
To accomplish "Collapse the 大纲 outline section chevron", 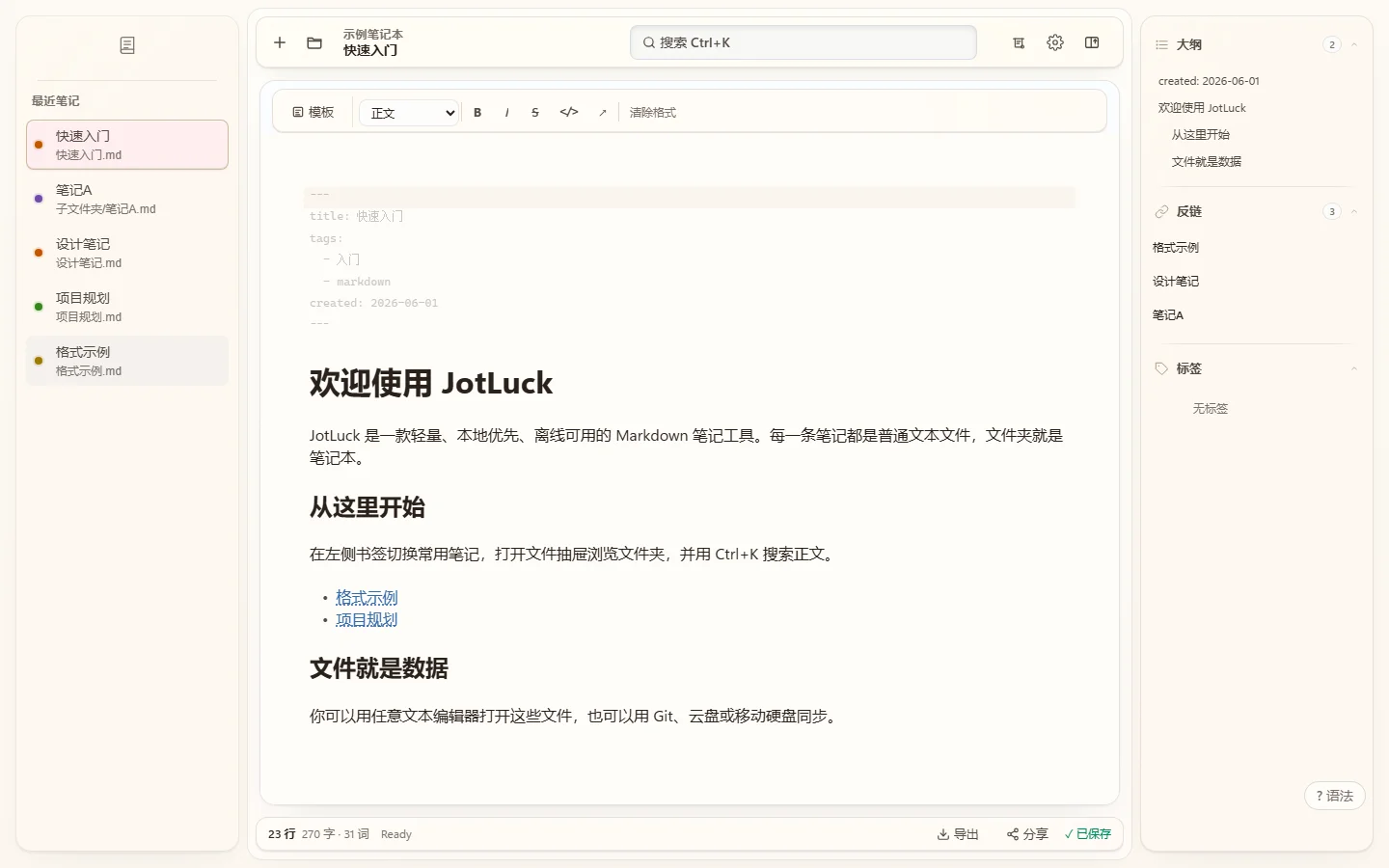I will (x=1354, y=44).
